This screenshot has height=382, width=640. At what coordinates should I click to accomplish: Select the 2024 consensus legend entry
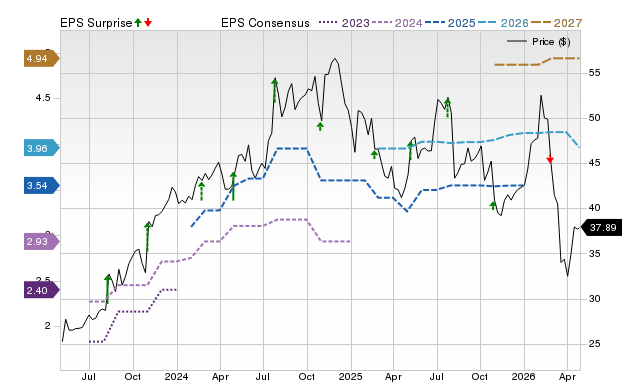click(397, 23)
